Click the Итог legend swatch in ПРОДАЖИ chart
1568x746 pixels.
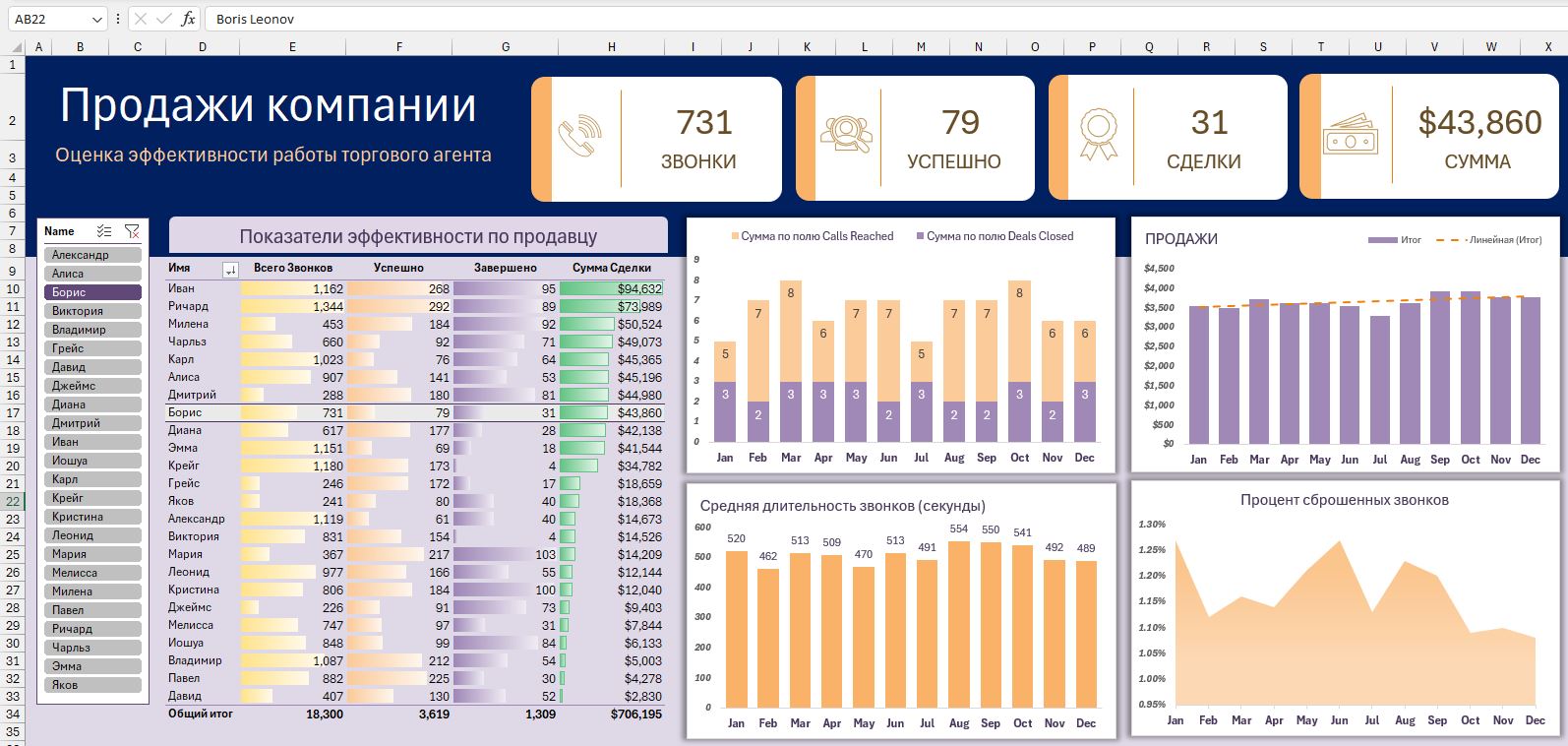coord(1382,240)
